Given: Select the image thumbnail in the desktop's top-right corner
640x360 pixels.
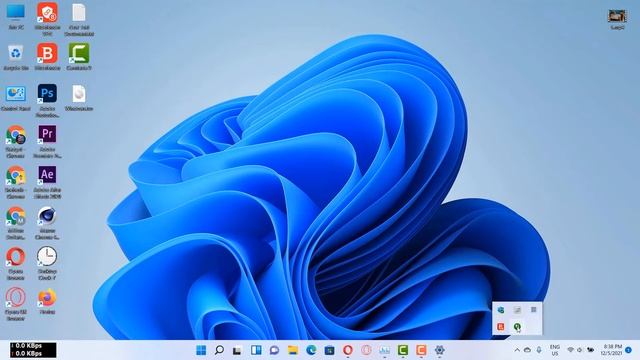Looking at the screenshot, I should [617, 19].
